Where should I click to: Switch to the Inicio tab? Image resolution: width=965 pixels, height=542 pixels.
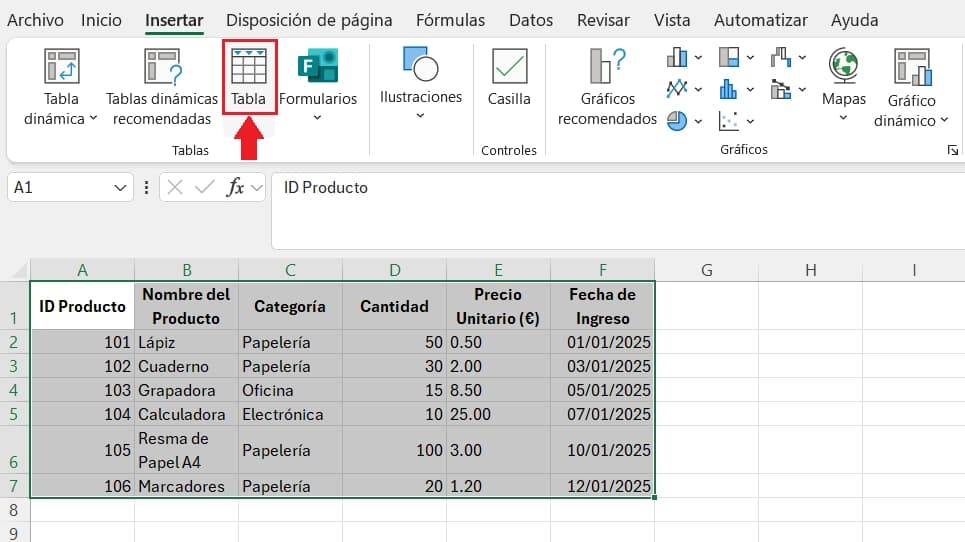click(x=102, y=20)
